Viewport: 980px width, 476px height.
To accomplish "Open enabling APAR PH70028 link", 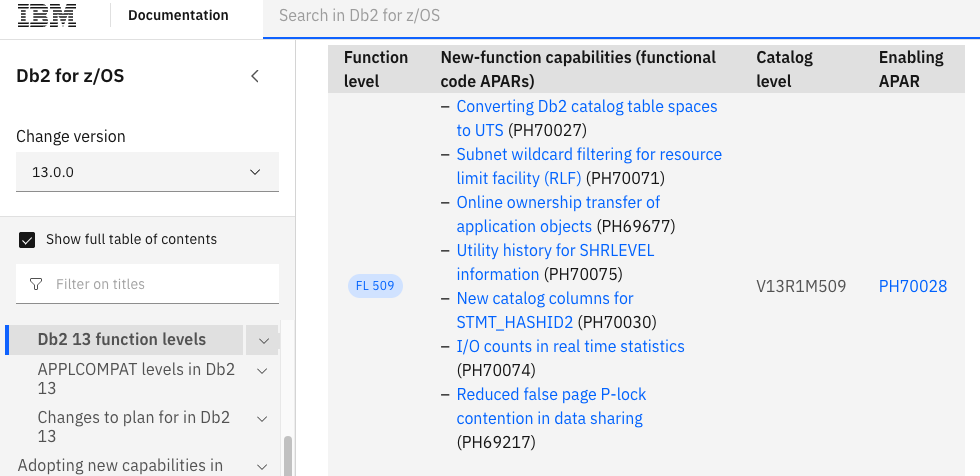I will tap(912, 286).
